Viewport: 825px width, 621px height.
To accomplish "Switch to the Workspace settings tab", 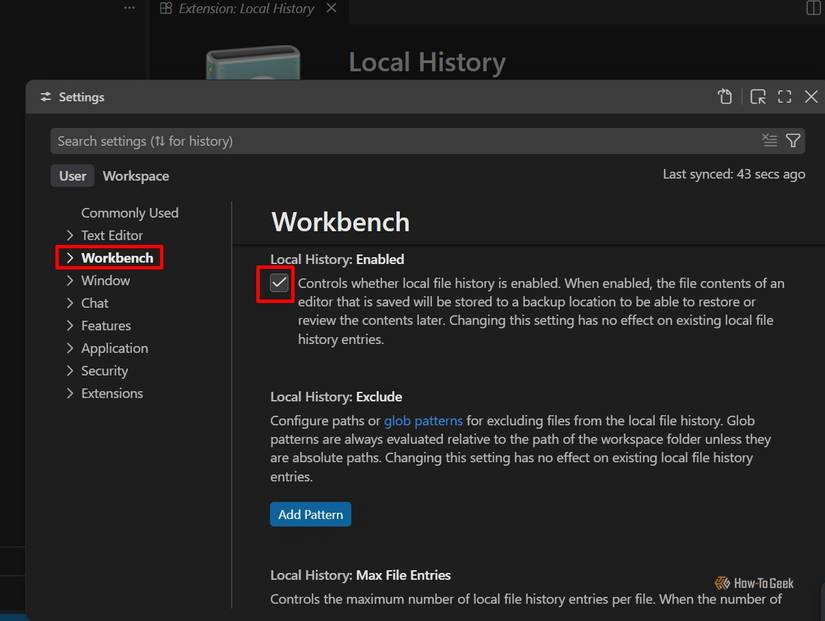I will (x=136, y=176).
